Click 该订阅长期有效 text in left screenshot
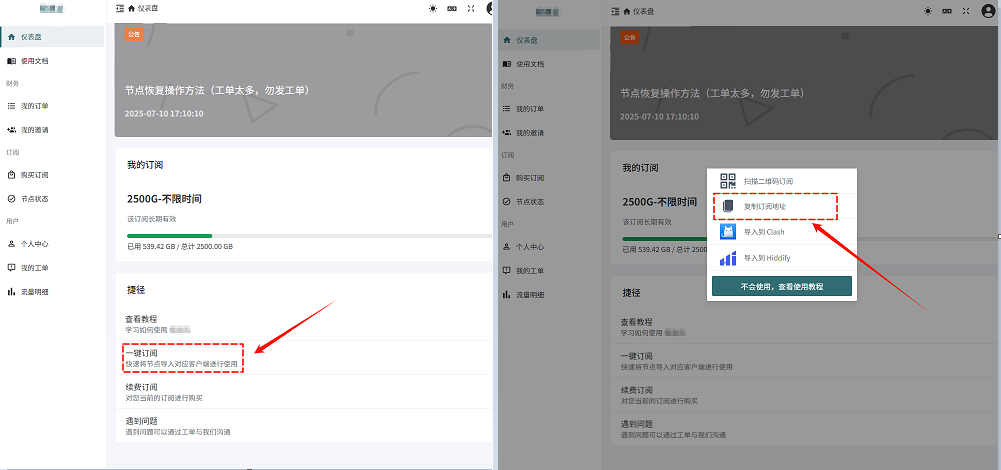1001x470 pixels. [152, 218]
